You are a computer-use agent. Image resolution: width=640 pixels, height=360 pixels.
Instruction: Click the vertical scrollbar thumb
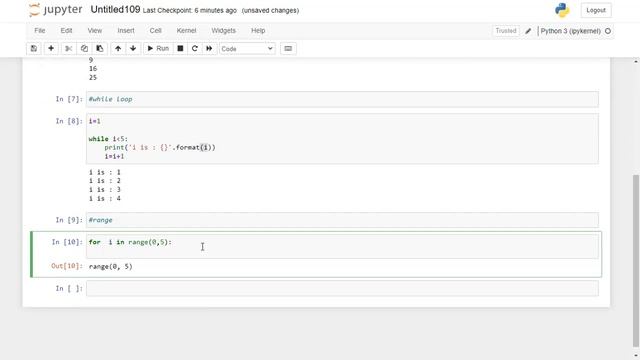click(x=636, y=260)
